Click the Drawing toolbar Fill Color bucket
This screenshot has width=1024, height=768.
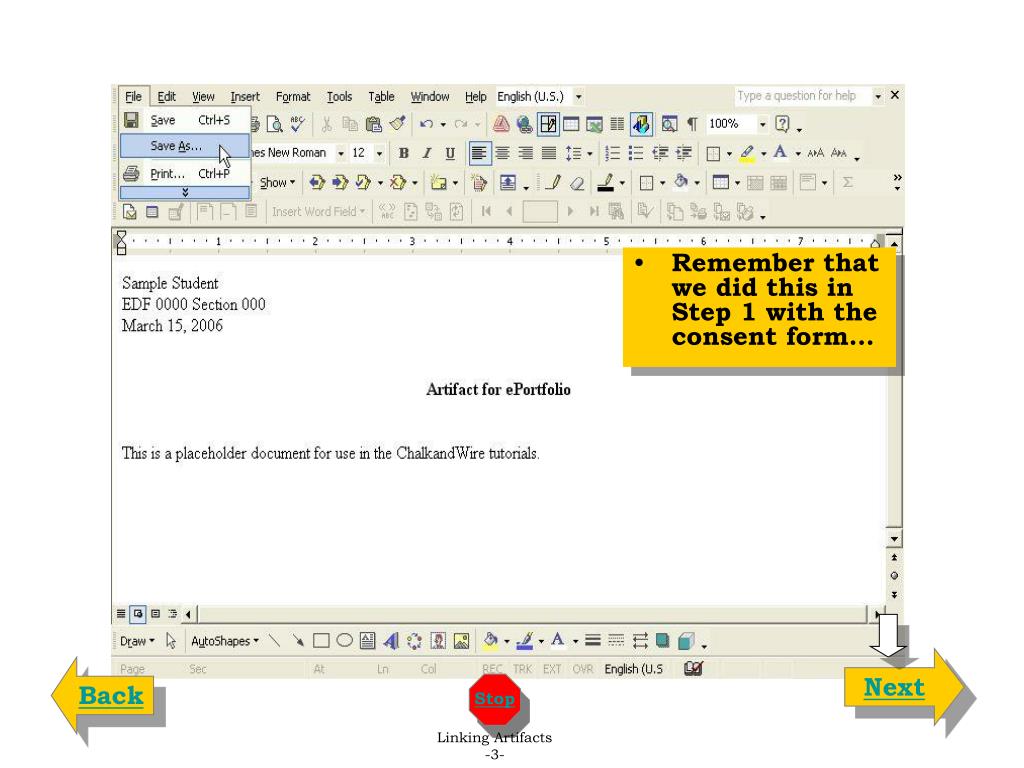(490, 641)
